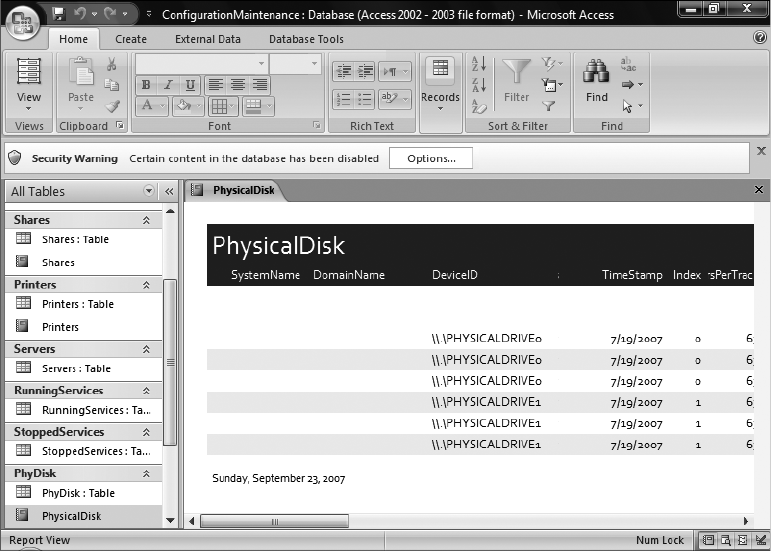
Task: Switch to Report View status icon
Action: [x=709, y=540]
